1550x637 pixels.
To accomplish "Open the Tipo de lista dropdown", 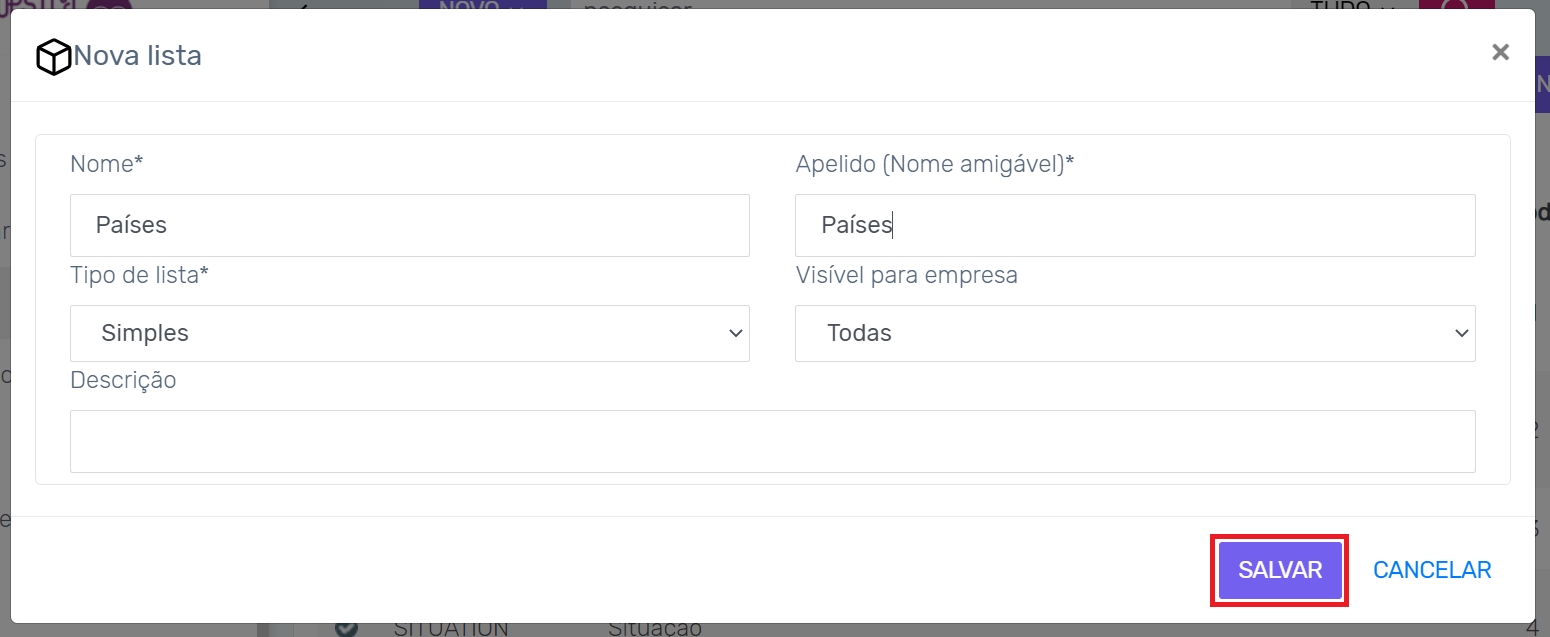I will [409, 333].
